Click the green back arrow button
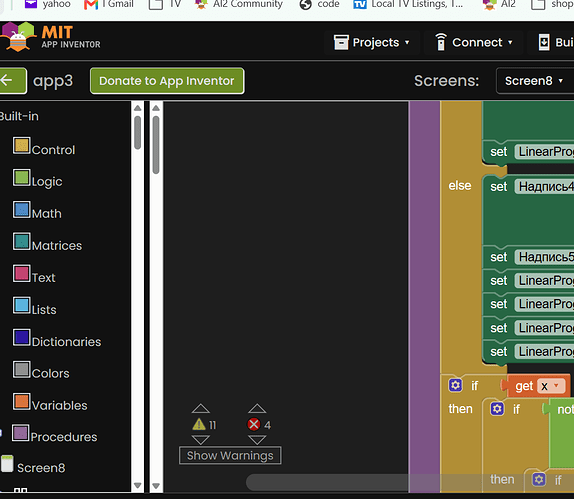The height and width of the screenshot is (499, 574). pos(12,81)
